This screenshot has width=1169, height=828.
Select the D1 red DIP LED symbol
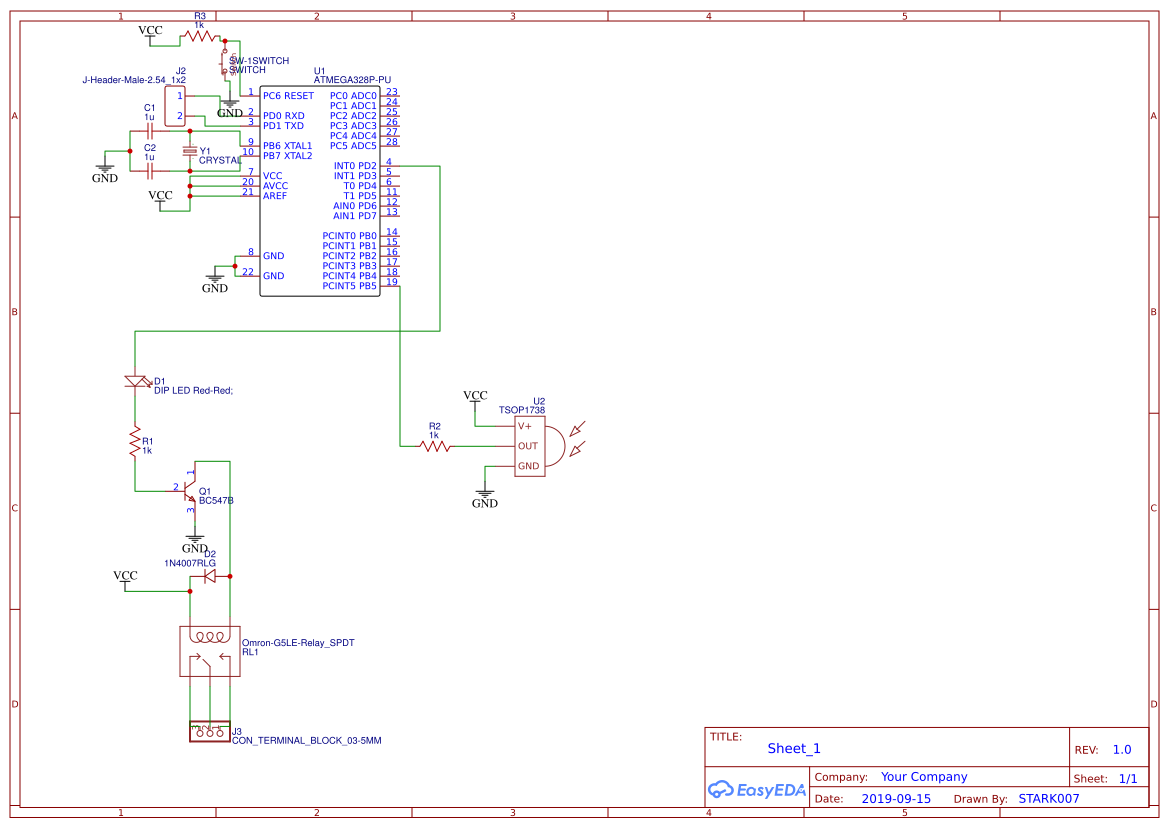[135, 382]
